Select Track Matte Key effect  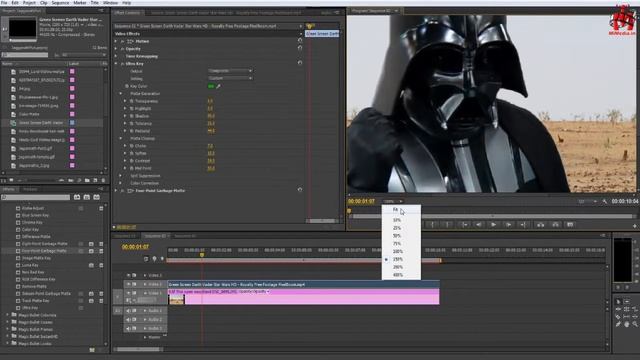tap(35, 300)
